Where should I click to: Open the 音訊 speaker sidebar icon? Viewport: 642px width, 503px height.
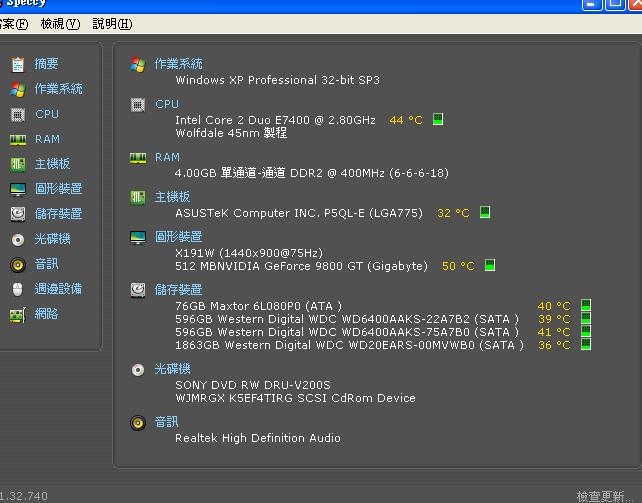[18, 265]
